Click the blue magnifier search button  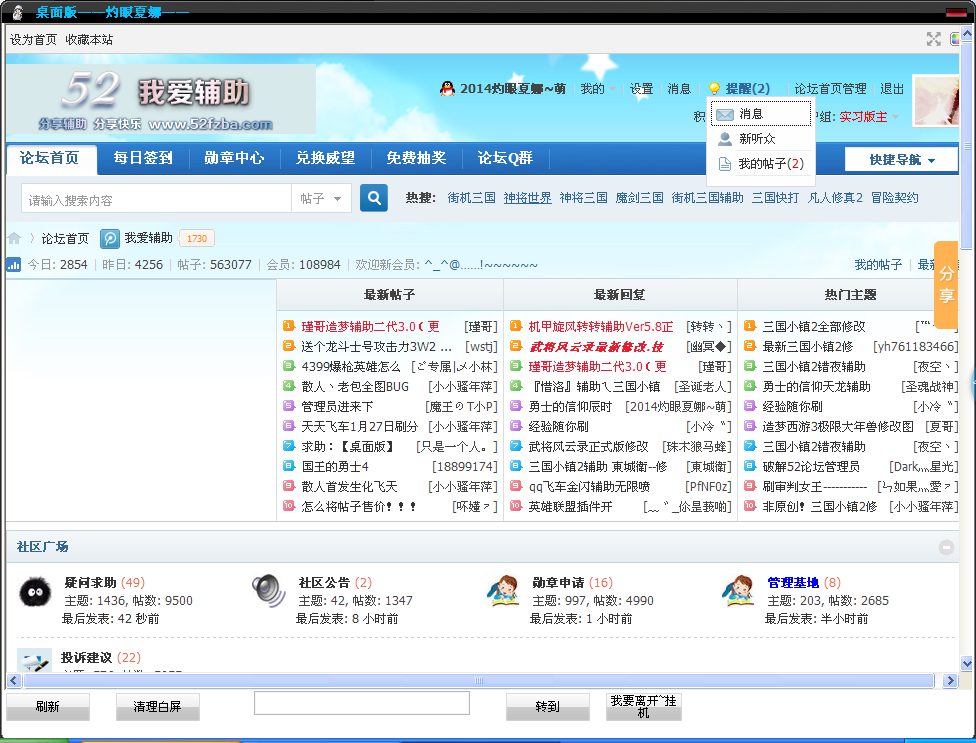[374, 198]
